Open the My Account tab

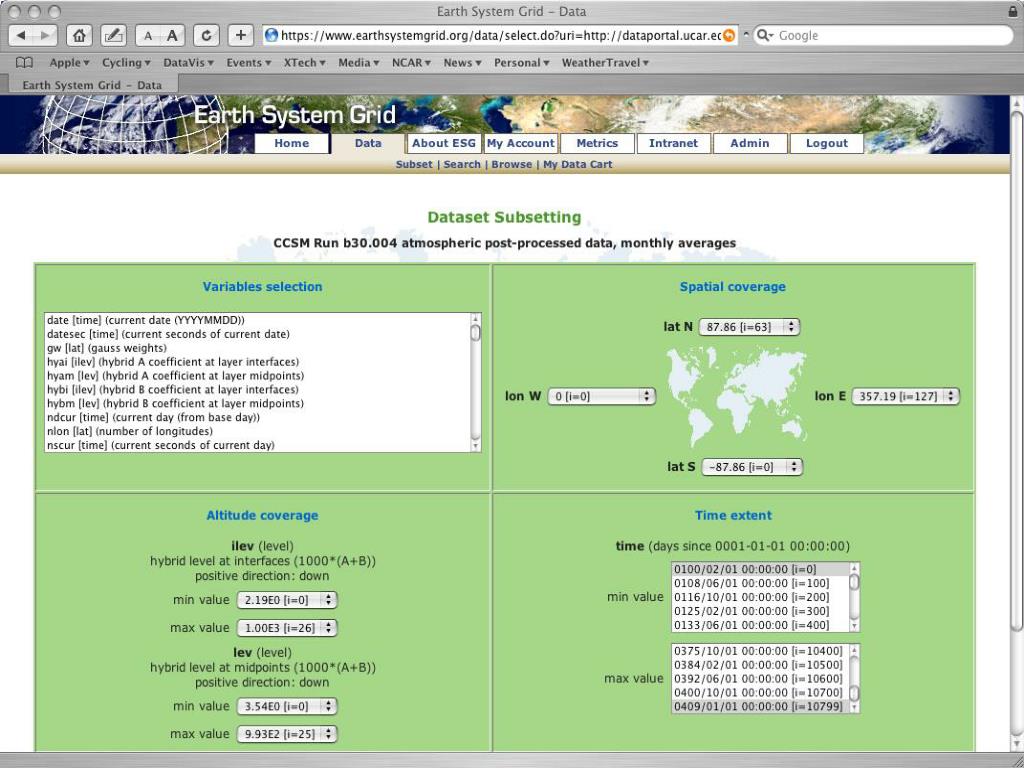[x=520, y=143]
